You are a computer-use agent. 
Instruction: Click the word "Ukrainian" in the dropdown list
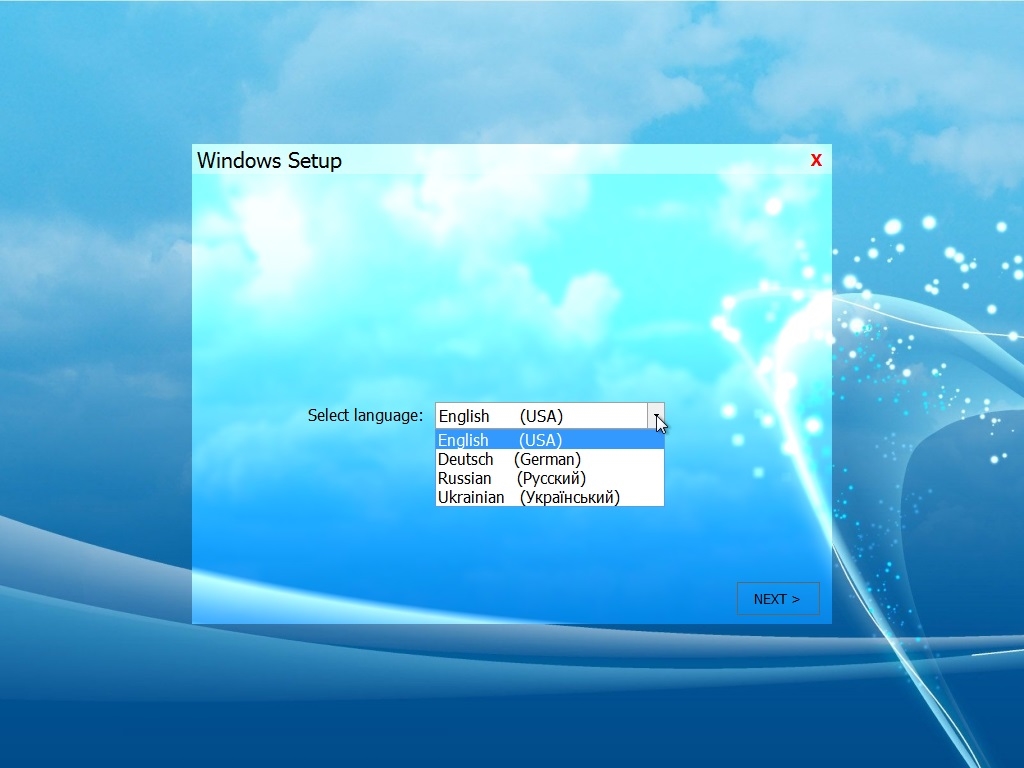point(471,497)
